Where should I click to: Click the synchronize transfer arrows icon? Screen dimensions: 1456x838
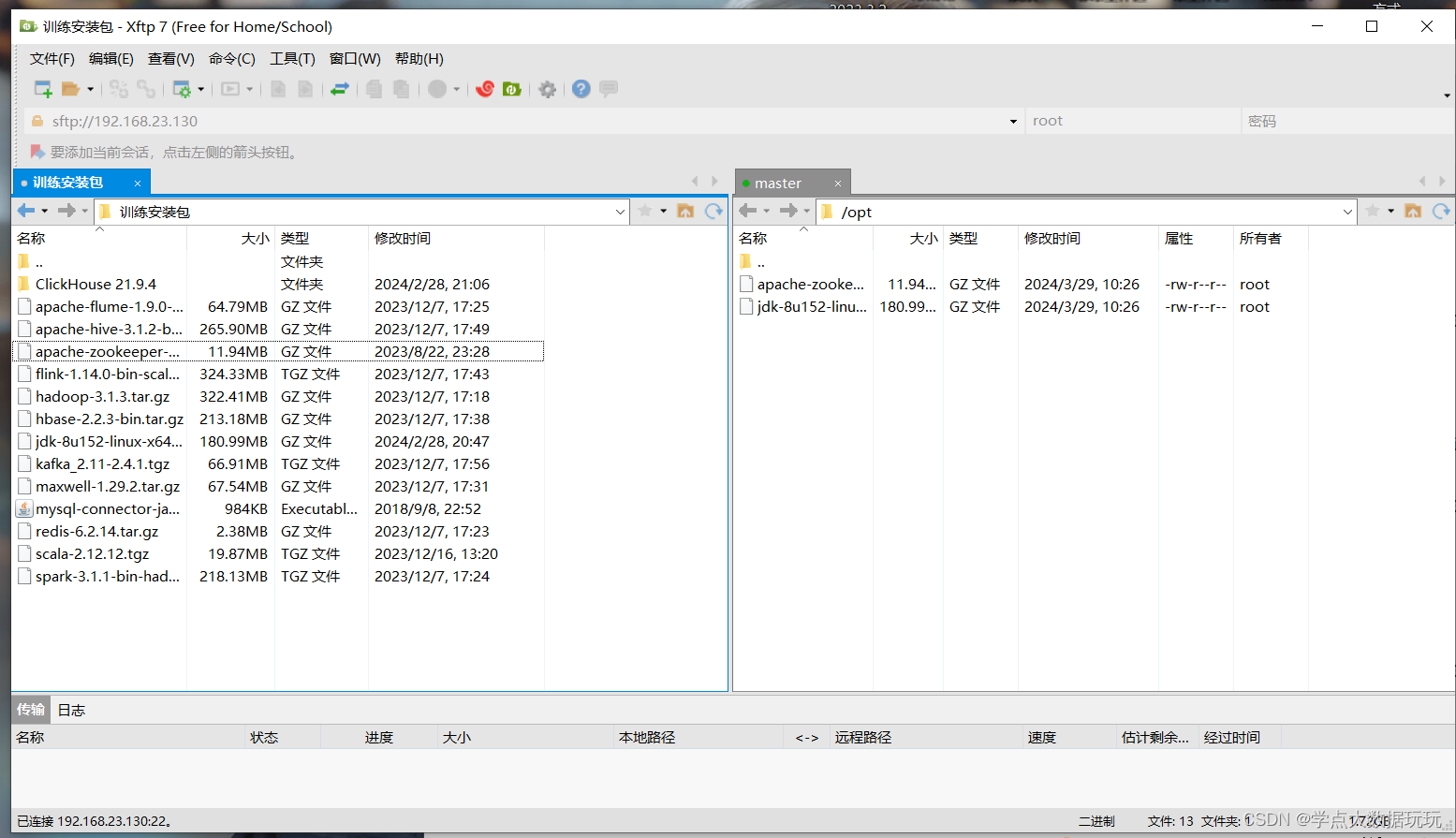pyautogui.click(x=340, y=89)
